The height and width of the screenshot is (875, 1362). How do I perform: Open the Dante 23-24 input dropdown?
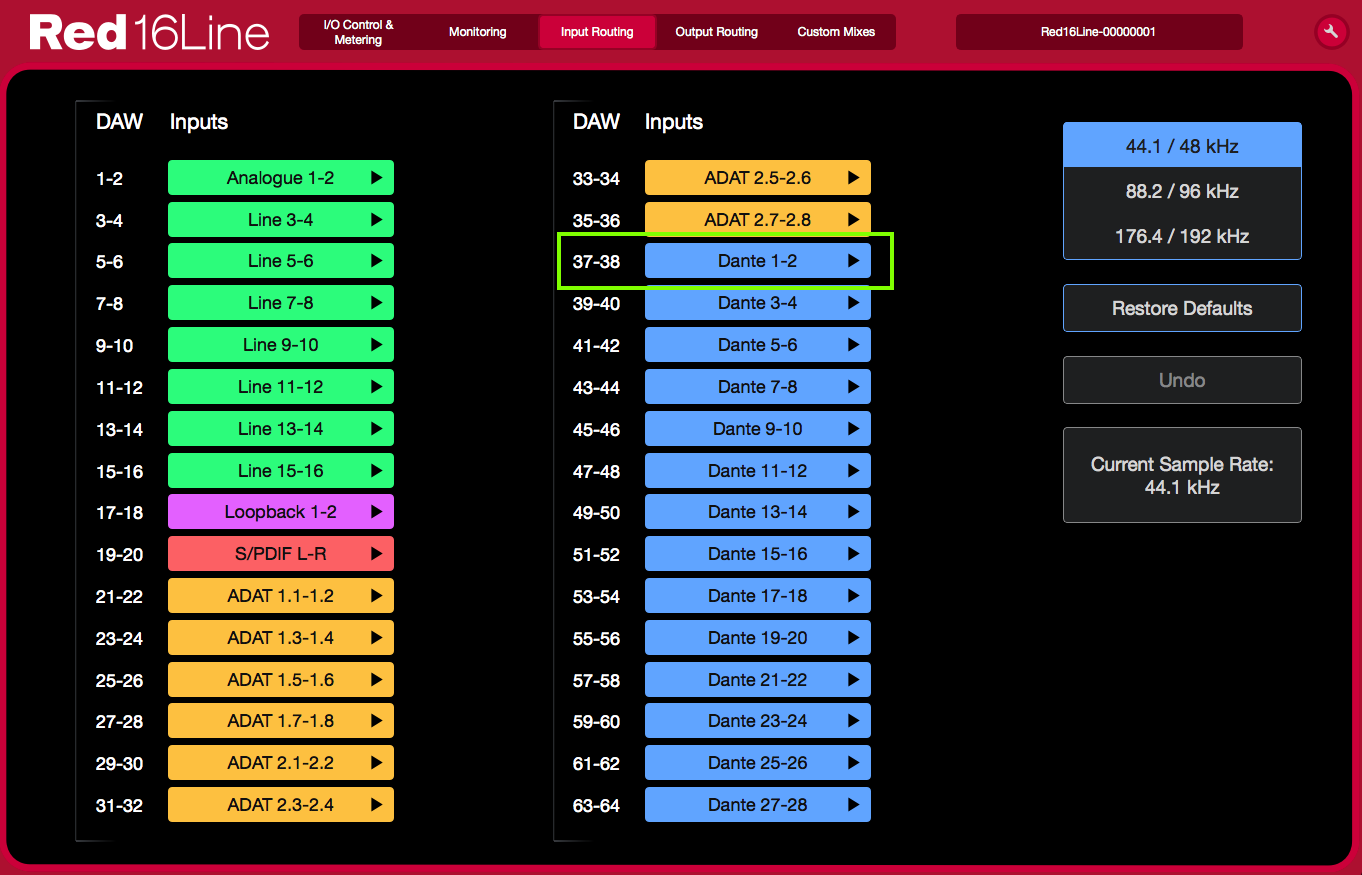(758, 721)
